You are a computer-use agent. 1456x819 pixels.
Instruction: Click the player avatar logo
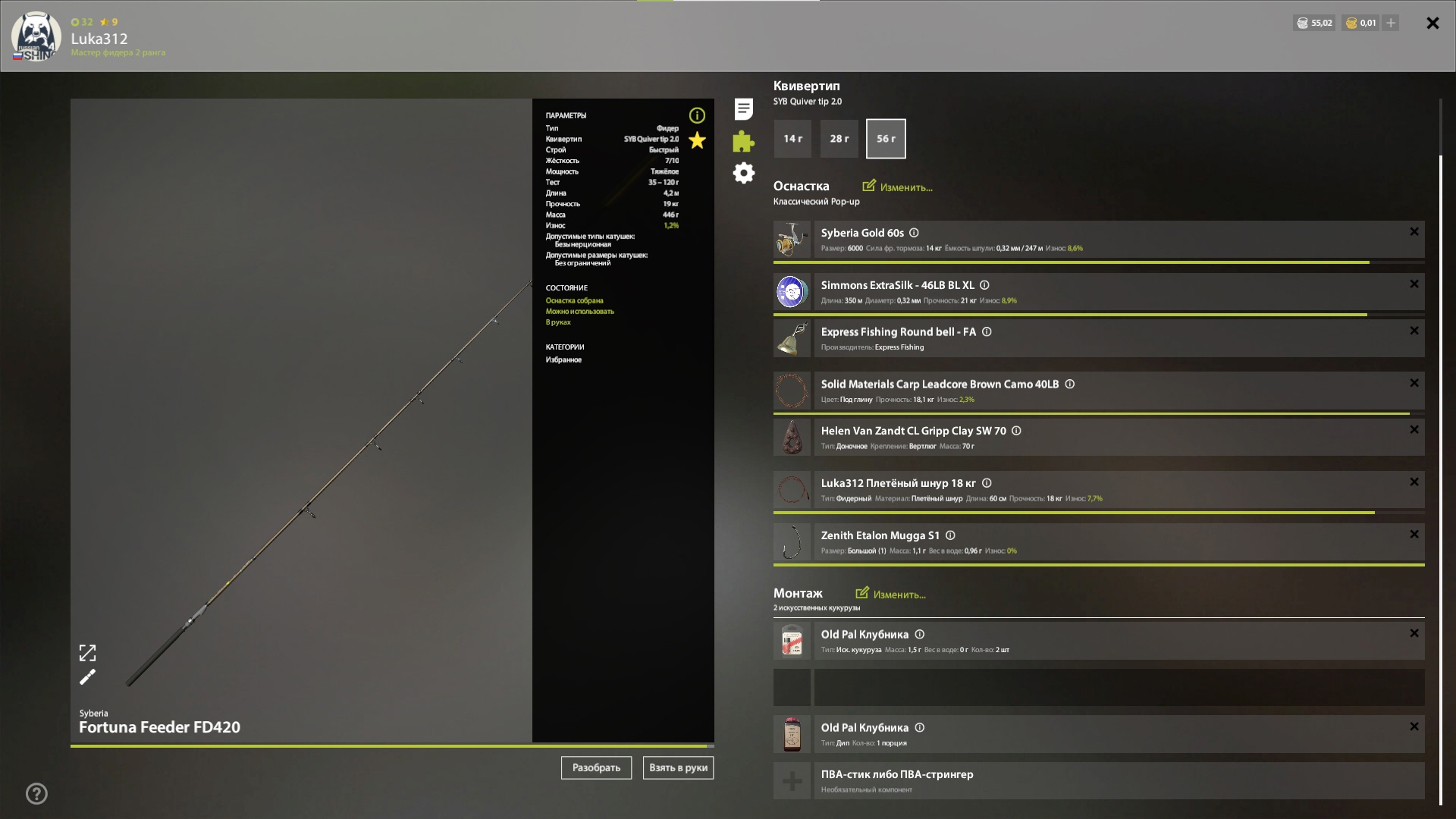coord(36,36)
